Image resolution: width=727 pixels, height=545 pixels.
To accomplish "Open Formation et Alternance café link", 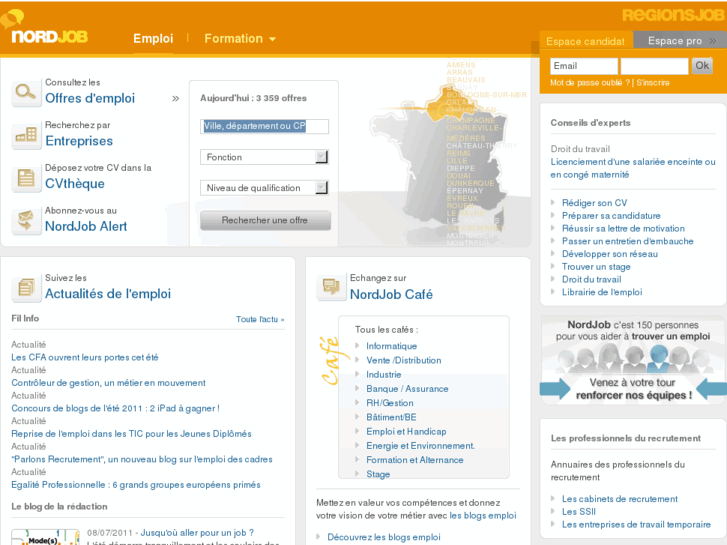I will pos(415,460).
